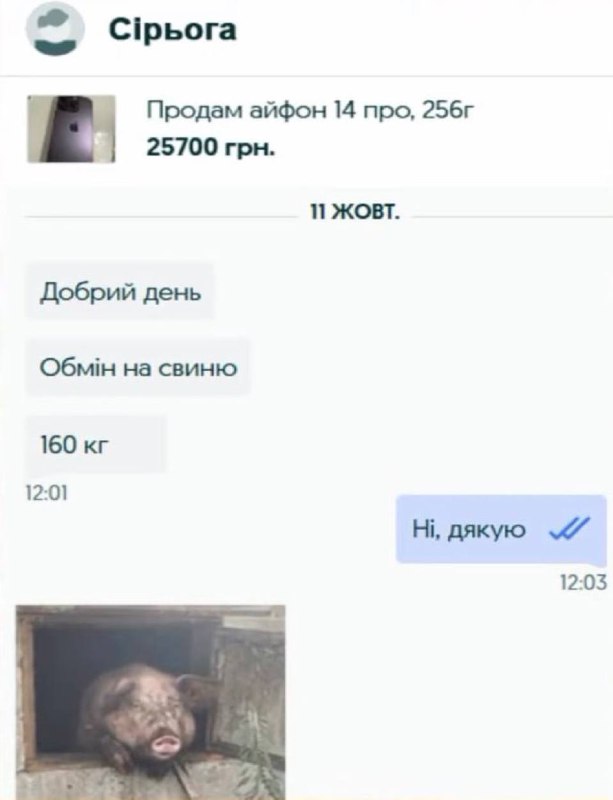
Task: Click the Сірьога contact name
Action: point(173,30)
